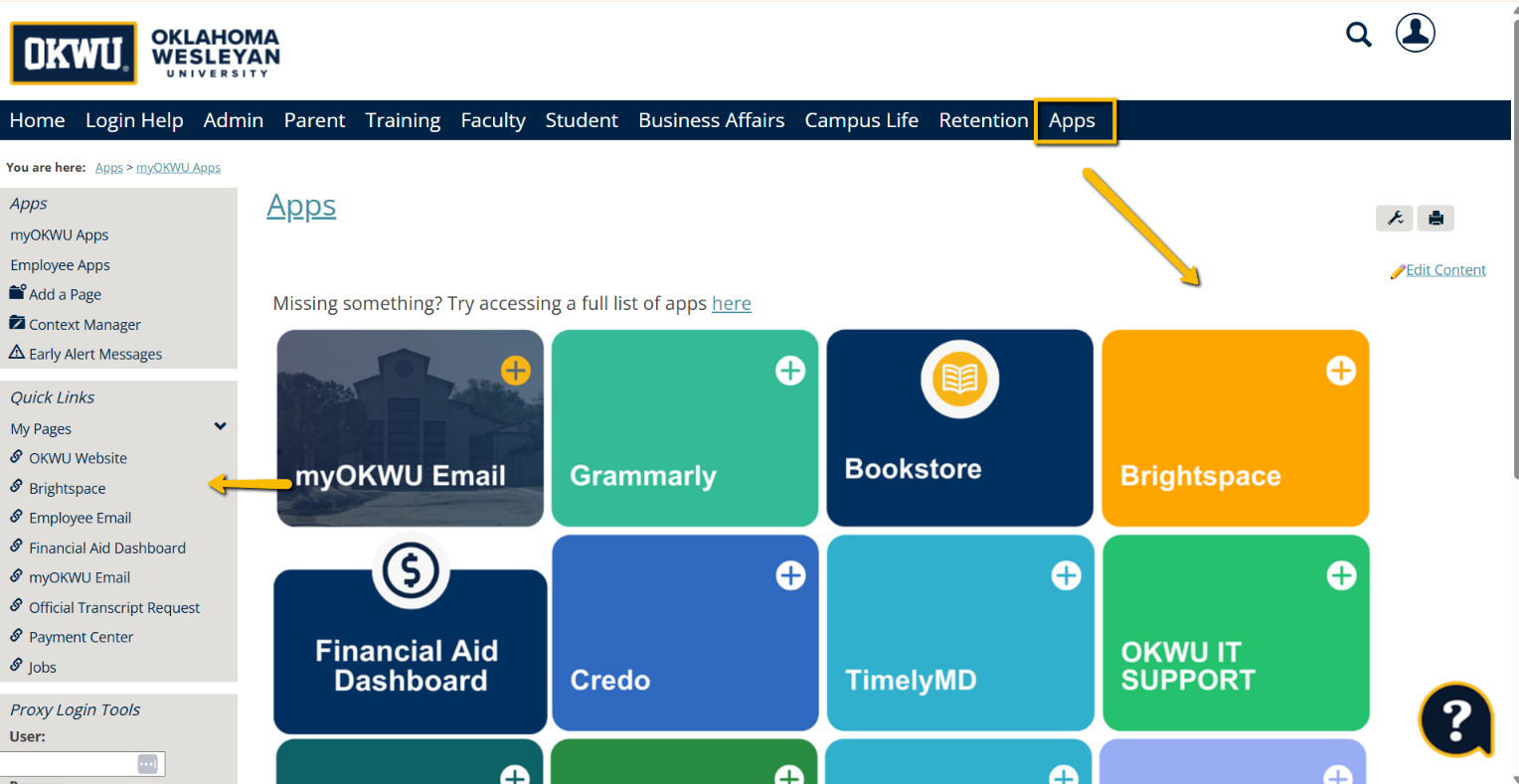Image resolution: width=1519 pixels, height=784 pixels.
Task: Open the OKWU IT SUPPORT tile
Action: coord(1236,633)
